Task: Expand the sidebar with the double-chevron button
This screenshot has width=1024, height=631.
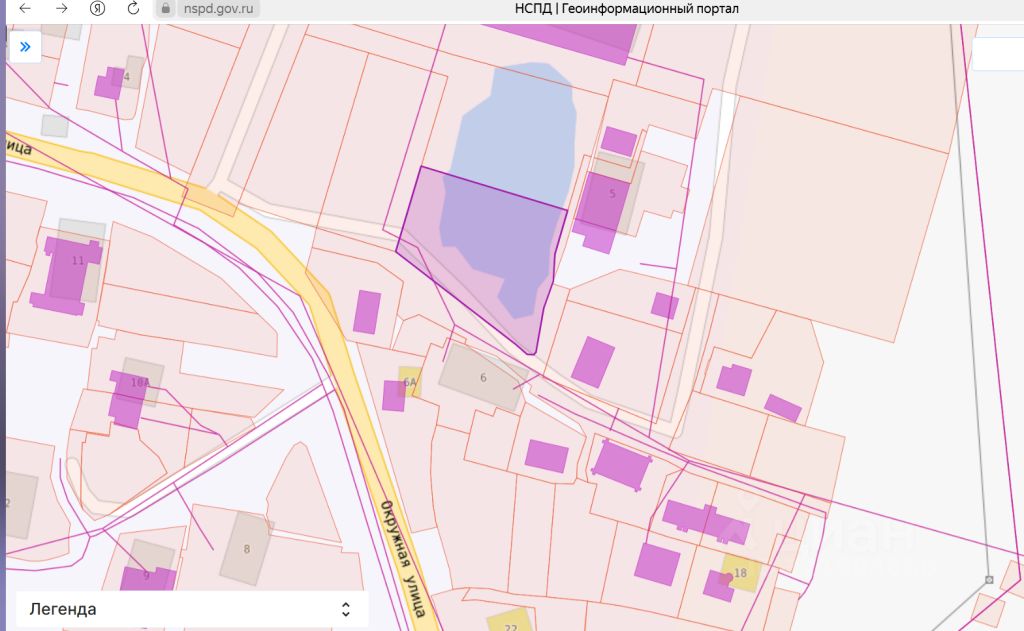Action: click(x=24, y=47)
